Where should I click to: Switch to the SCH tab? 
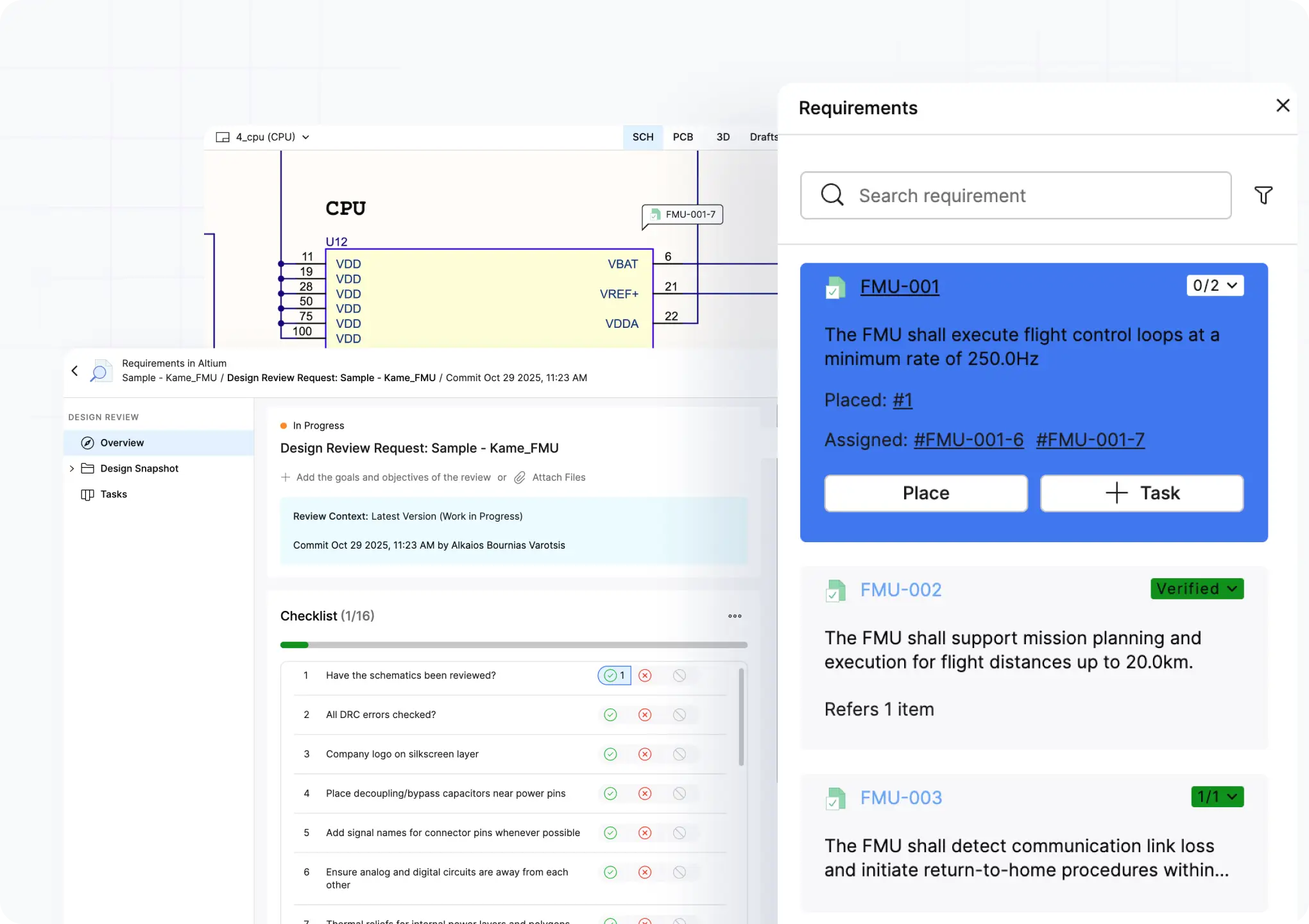[643, 137]
